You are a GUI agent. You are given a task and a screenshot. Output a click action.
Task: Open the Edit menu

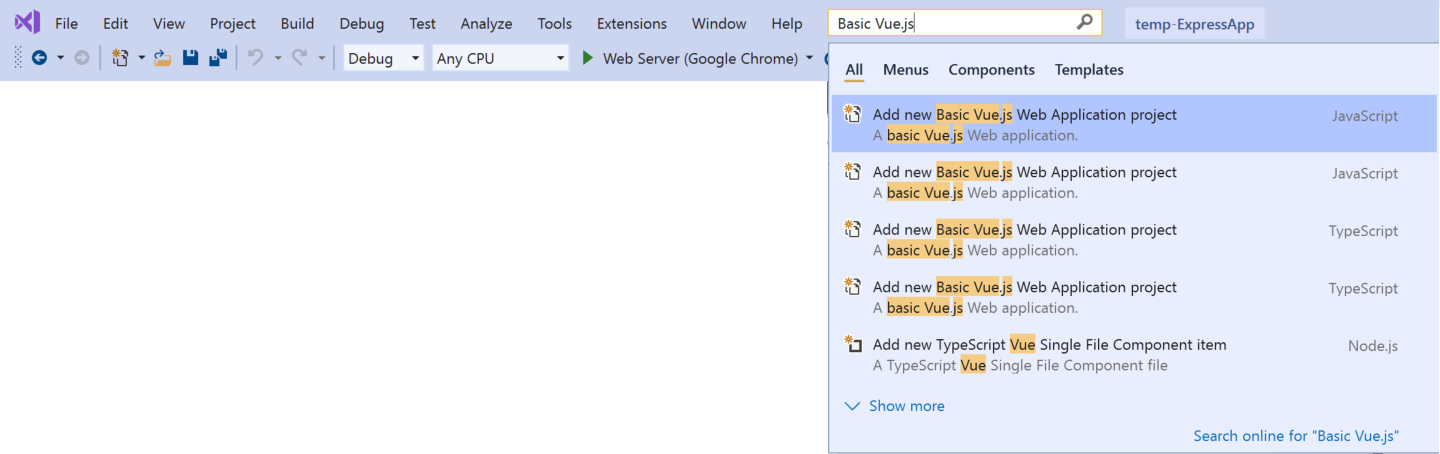coord(116,23)
